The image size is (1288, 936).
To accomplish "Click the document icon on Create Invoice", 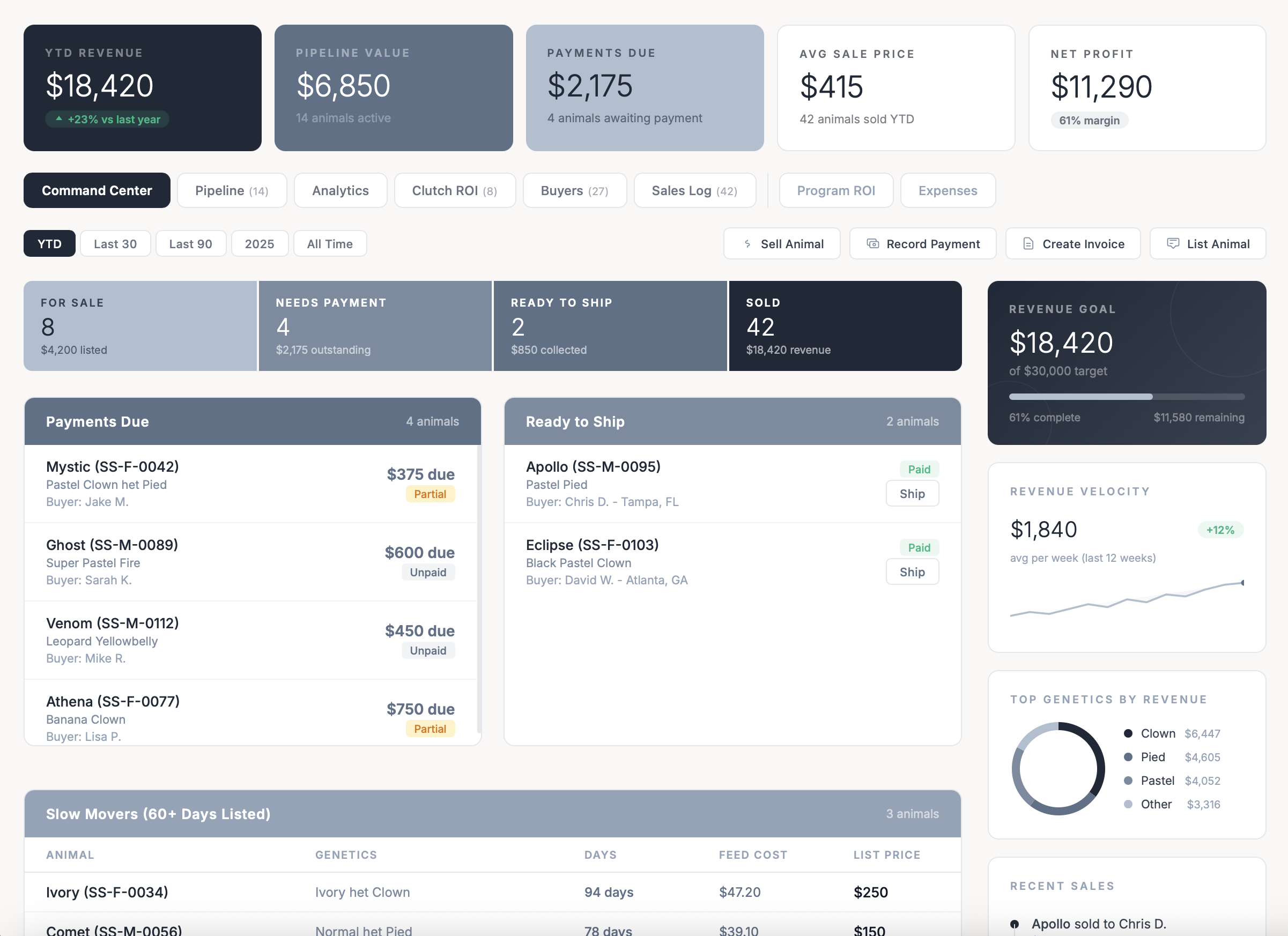I will point(1028,243).
